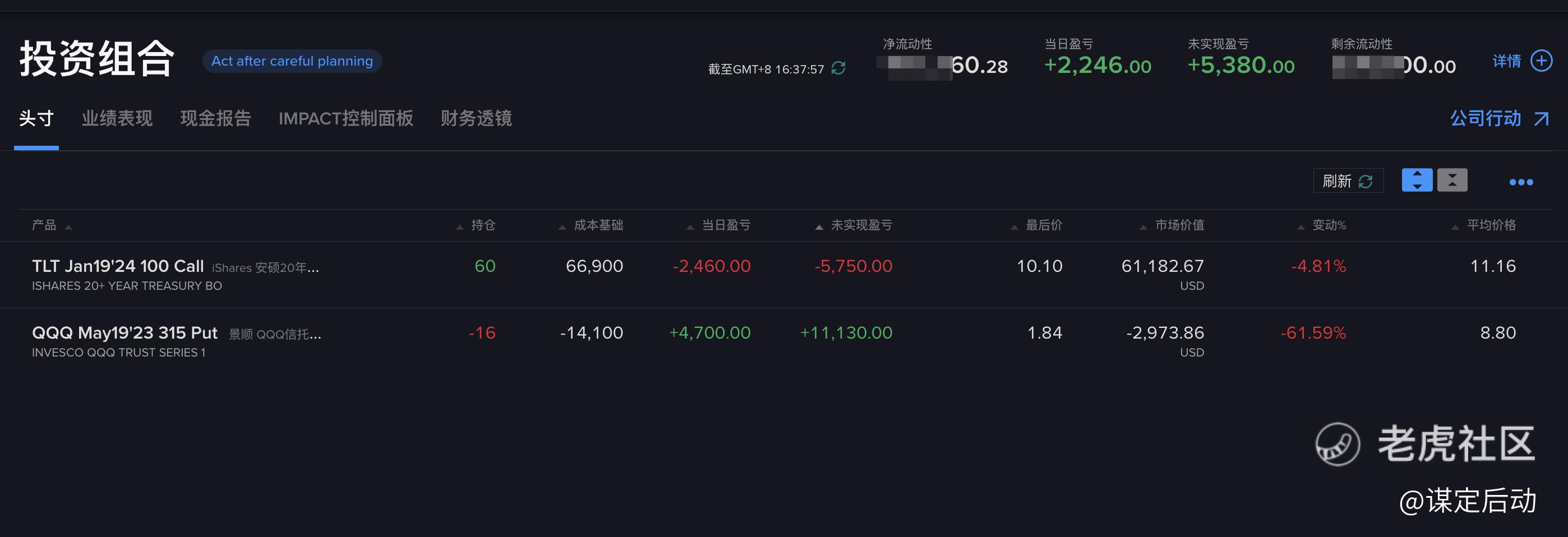1568x537 pixels.
Task: Click the 详情 details link
Action: click(x=1506, y=61)
